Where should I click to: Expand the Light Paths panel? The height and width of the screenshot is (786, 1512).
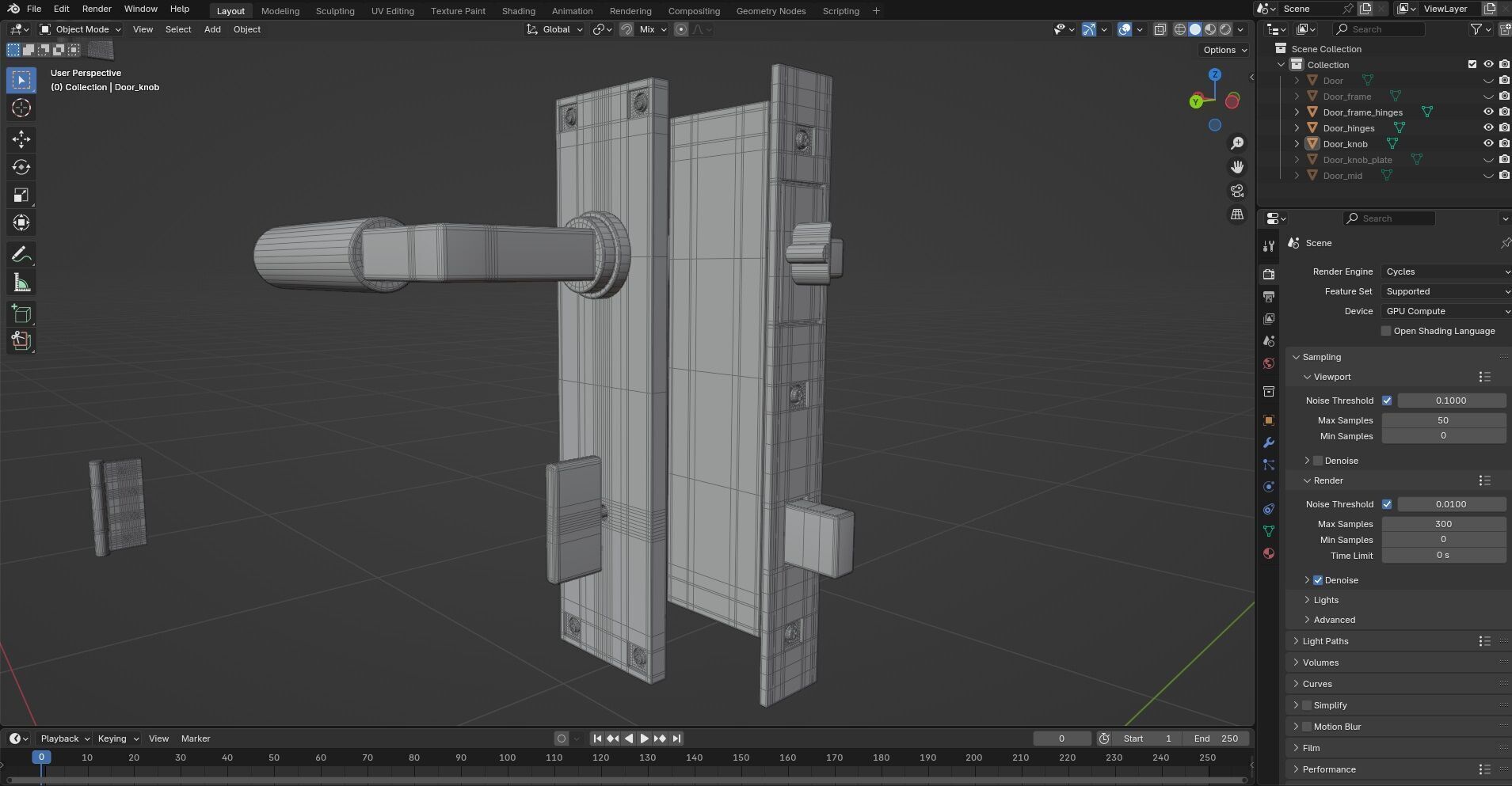click(1325, 641)
